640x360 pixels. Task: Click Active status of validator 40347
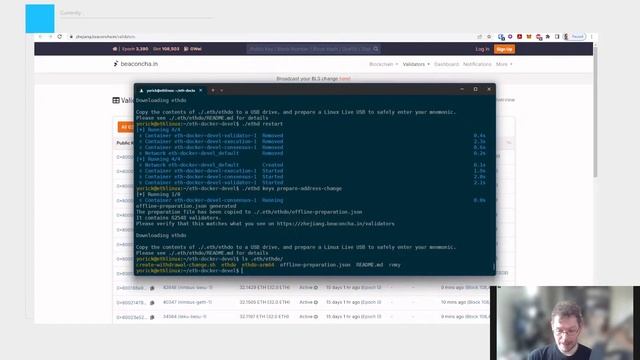[x=309, y=302]
